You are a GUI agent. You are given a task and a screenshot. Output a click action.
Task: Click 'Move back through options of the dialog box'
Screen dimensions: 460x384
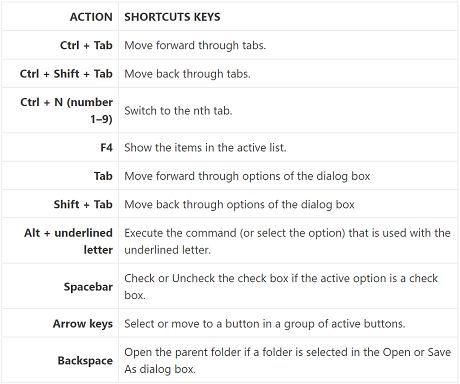[239, 204]
